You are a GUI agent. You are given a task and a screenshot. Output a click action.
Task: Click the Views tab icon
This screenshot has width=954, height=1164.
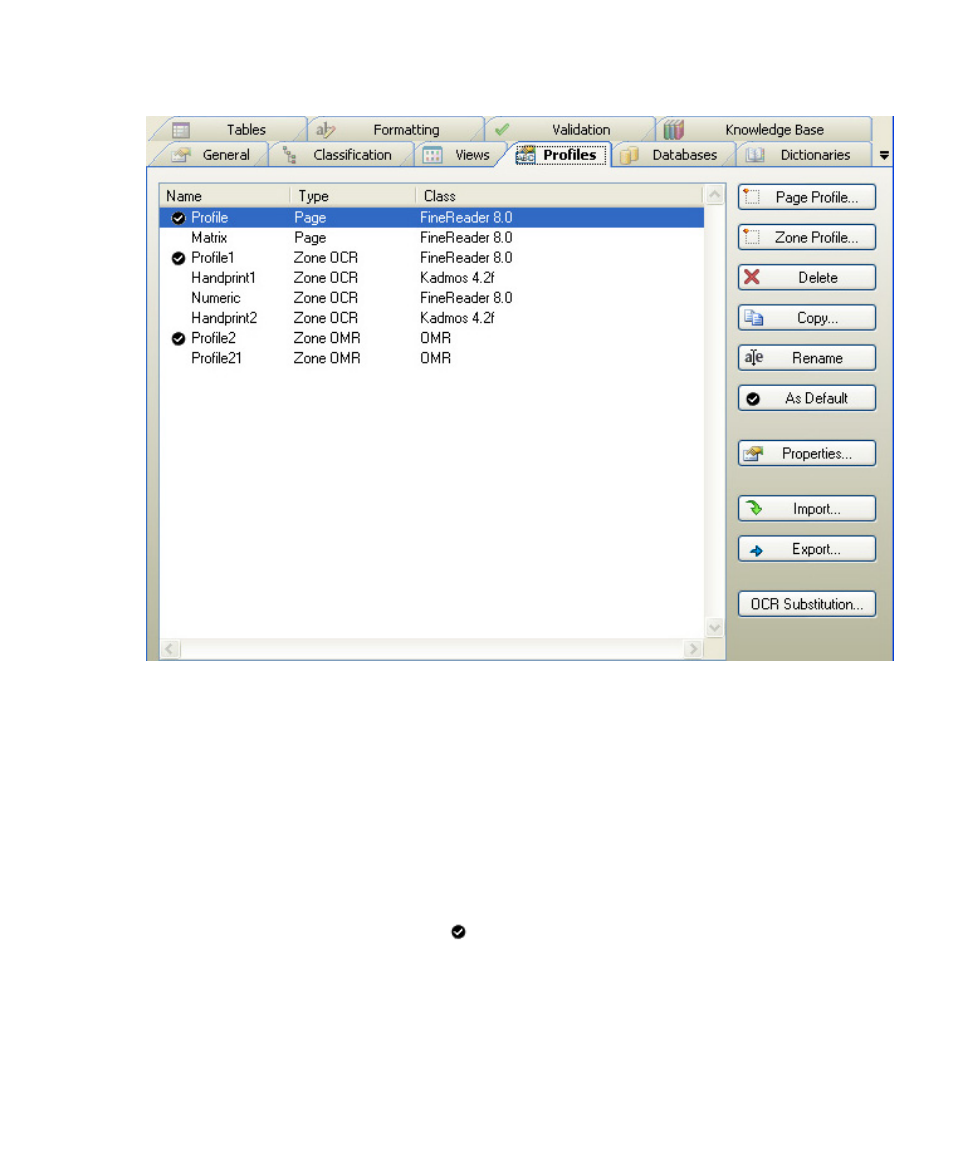[x=432, y=155]
